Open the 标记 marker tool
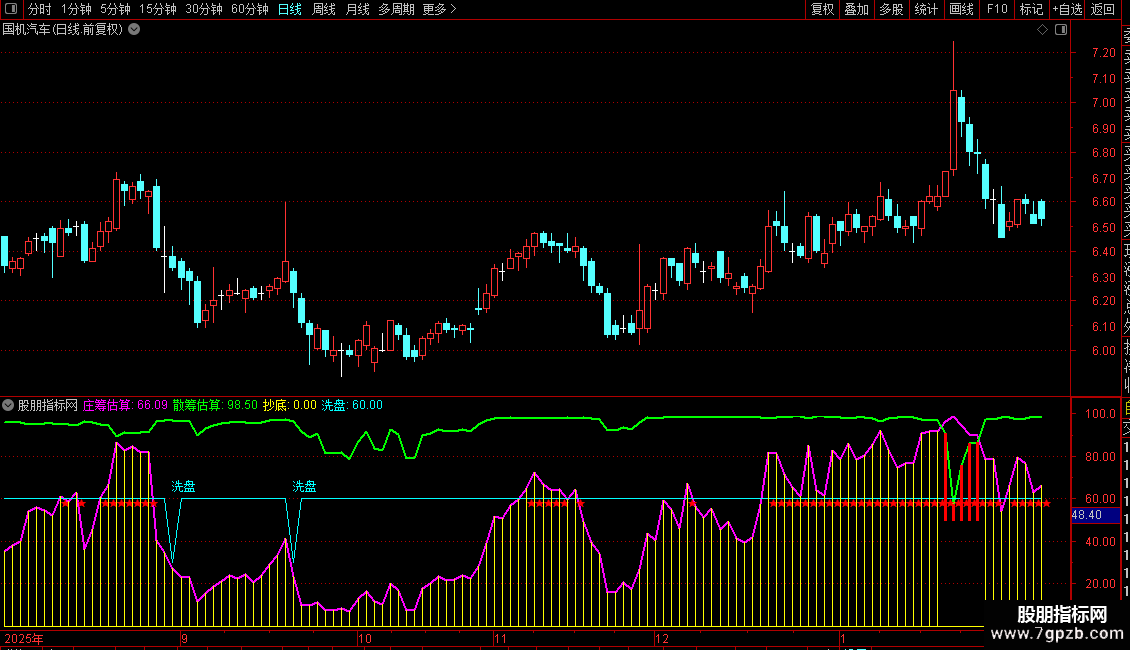 coord(1031,9)
